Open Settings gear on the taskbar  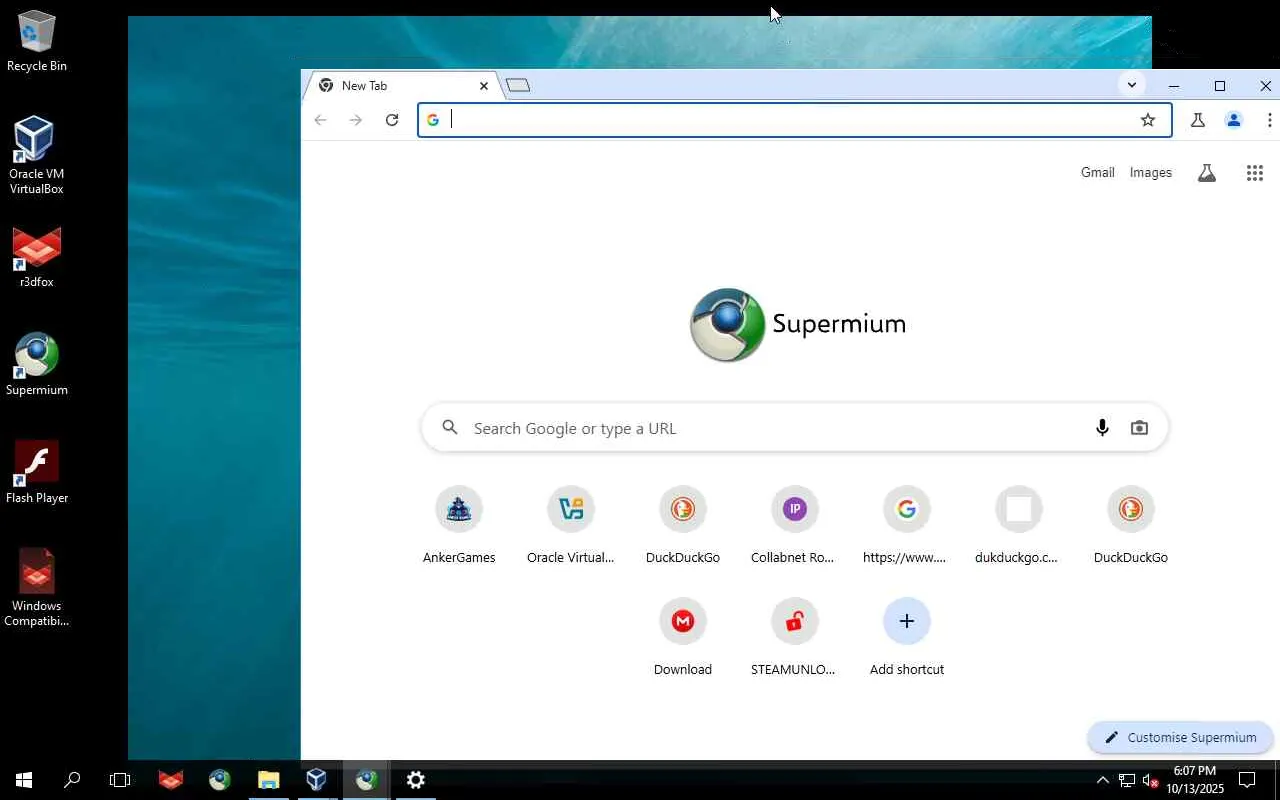[x=416, y=780]
